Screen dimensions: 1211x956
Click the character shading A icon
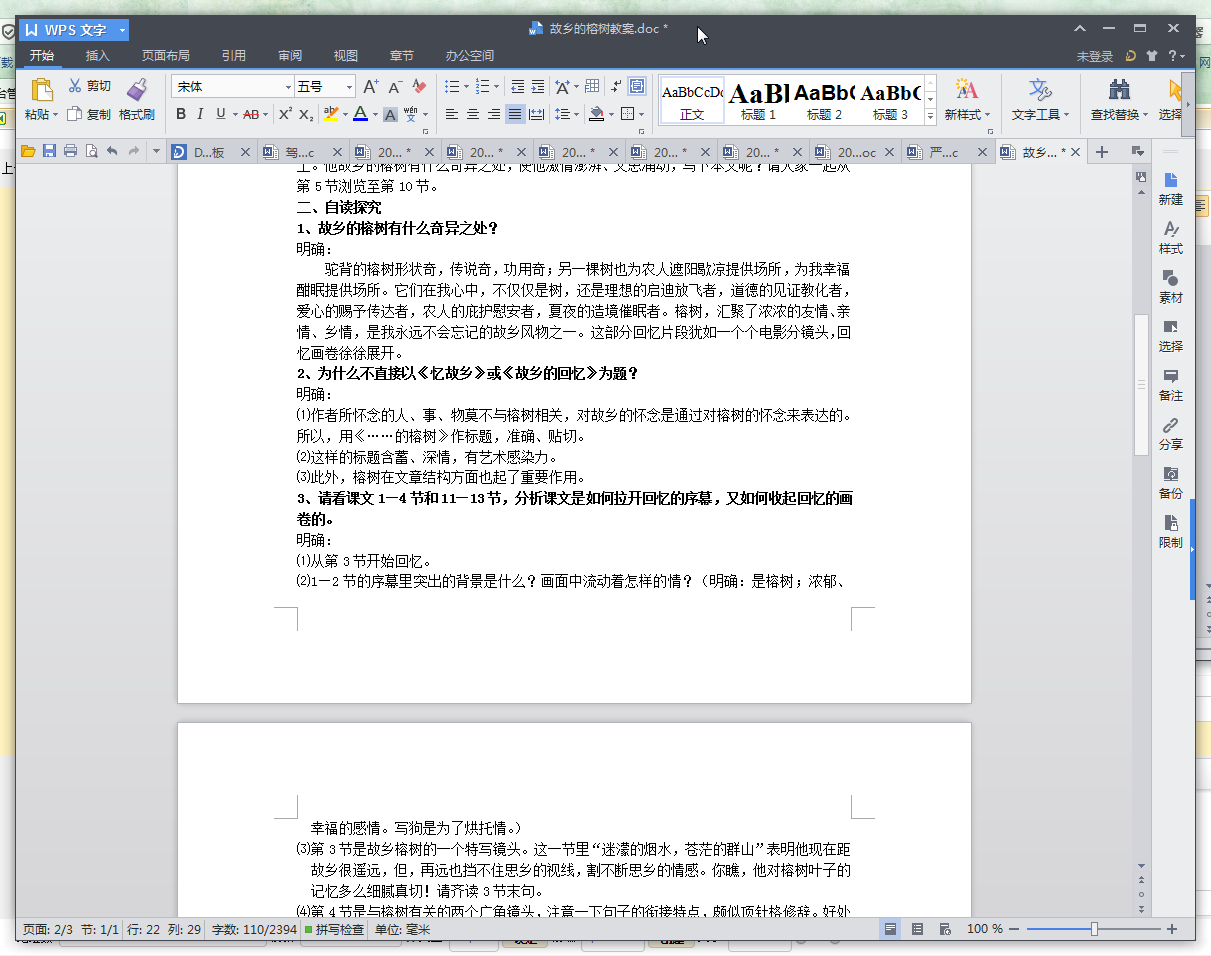[391, 114]
